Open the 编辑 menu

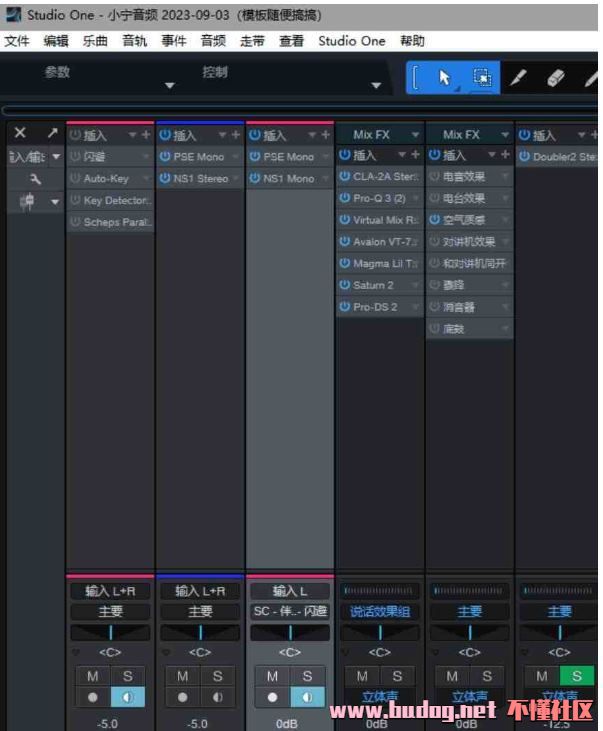56,41
